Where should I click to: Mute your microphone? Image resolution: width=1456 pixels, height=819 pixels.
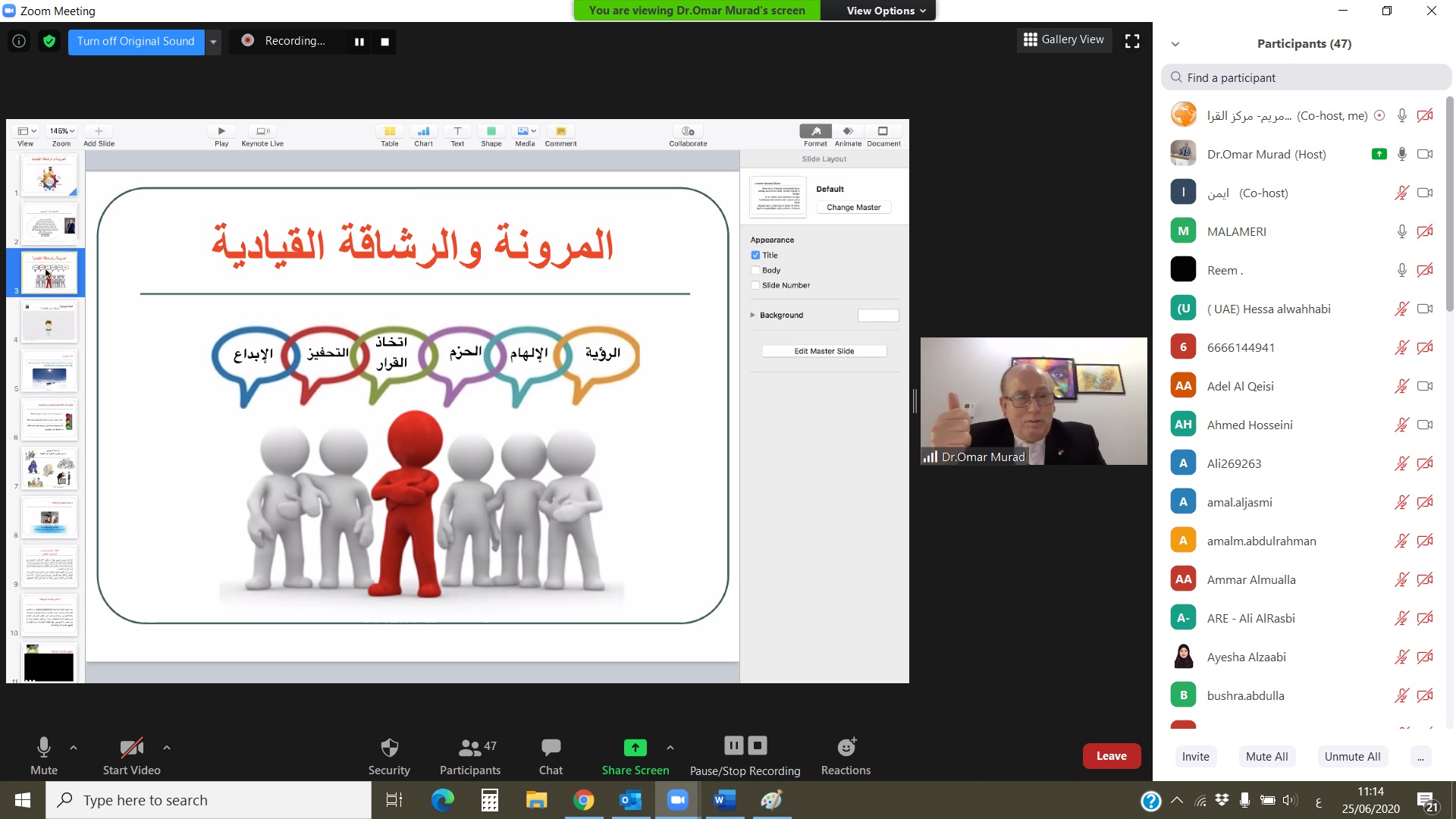pos(43,756)
